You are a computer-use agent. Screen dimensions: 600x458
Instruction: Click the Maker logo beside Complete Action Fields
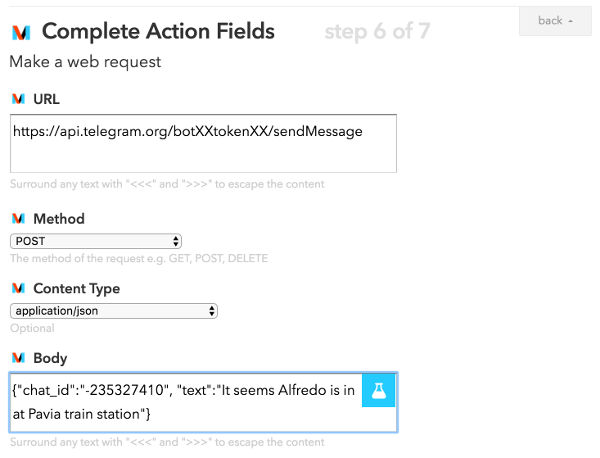pyautogui.click(x=21, y=33)
